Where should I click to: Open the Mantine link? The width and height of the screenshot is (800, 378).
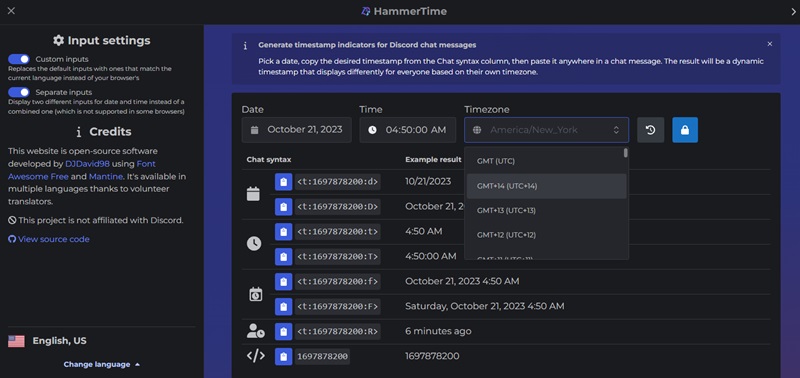[x=106, y=177]
